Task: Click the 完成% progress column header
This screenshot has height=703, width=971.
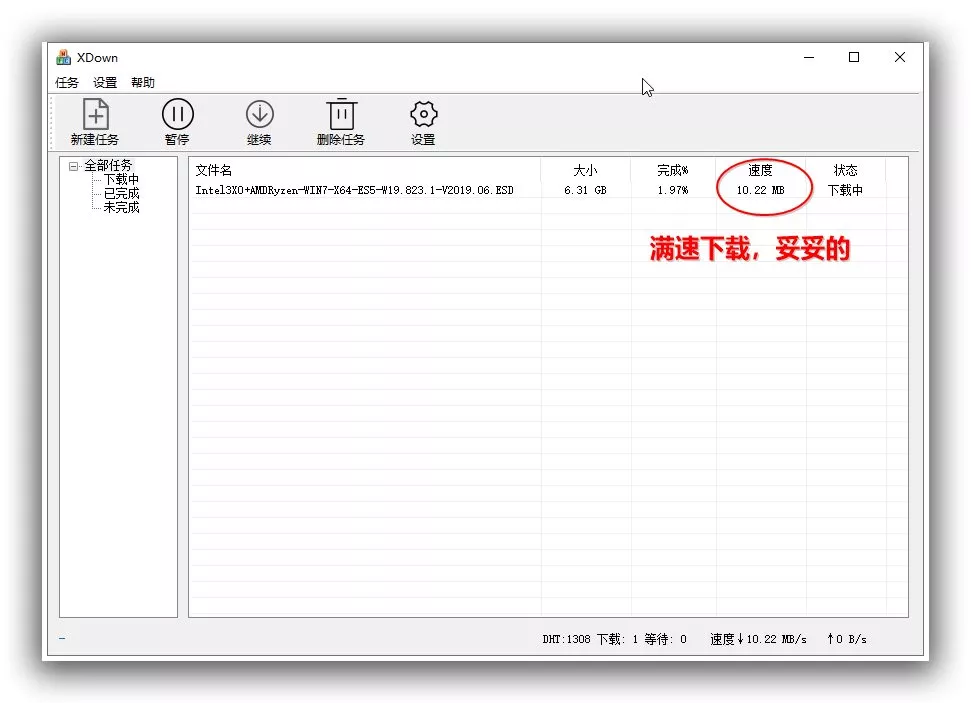Action: (x=670, y=170)
